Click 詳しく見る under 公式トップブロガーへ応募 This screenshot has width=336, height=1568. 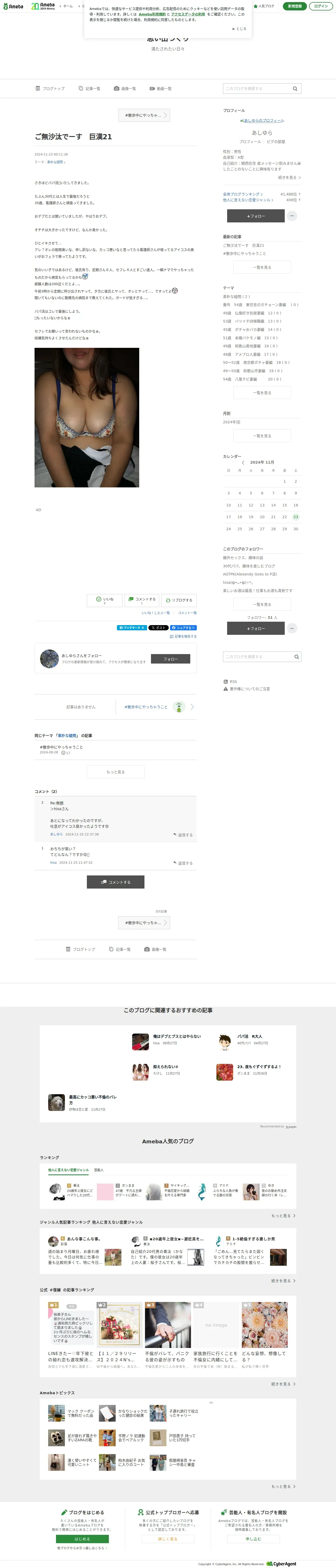tap(168, 1539)
